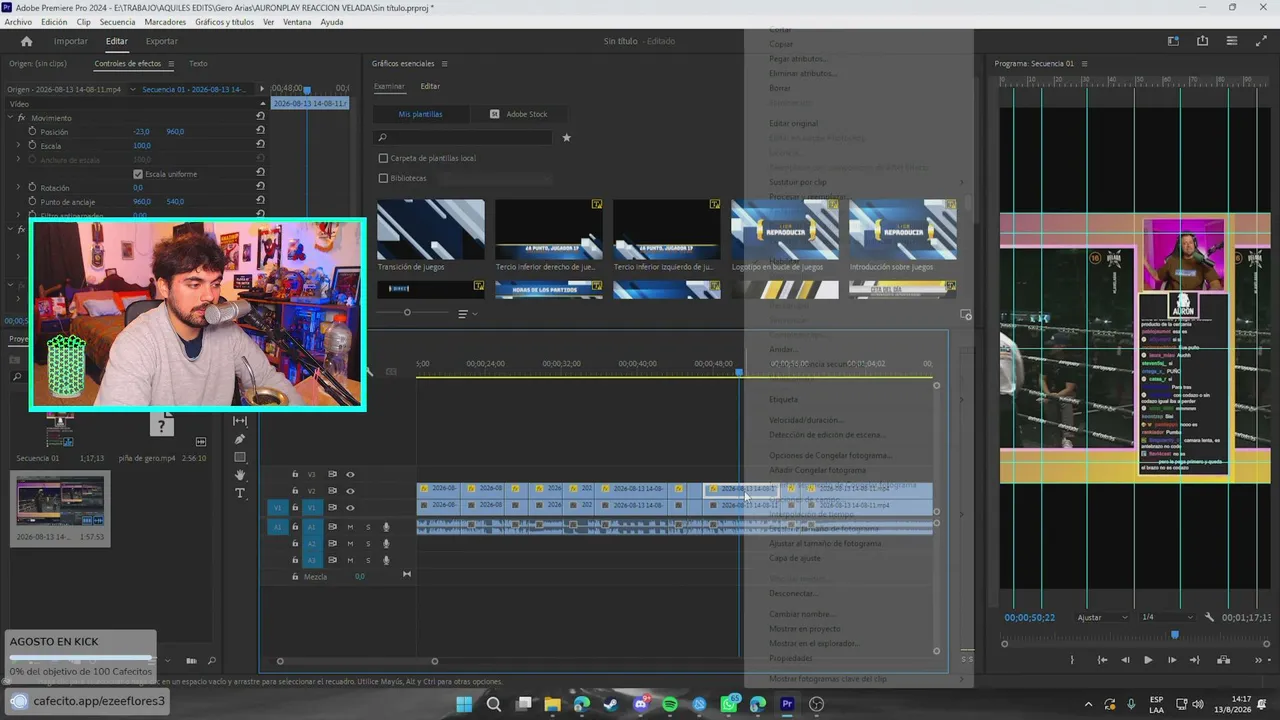Hide video track V2
Viewport: 1280px width, 720px height.
click(350, 491)
